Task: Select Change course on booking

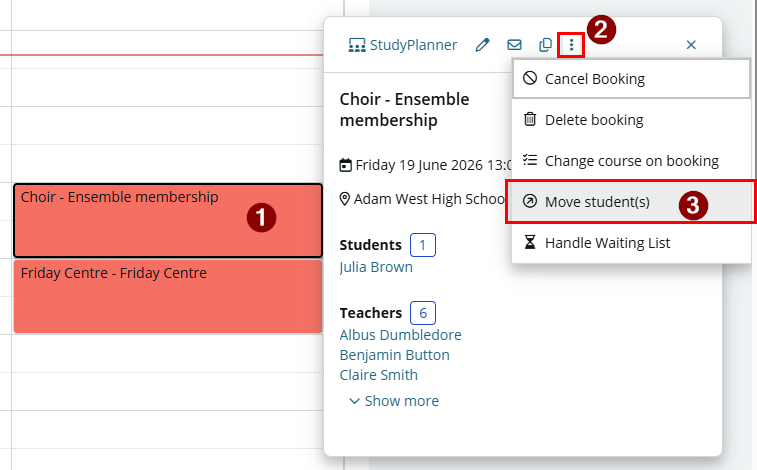Action: (x=631, y=161)
